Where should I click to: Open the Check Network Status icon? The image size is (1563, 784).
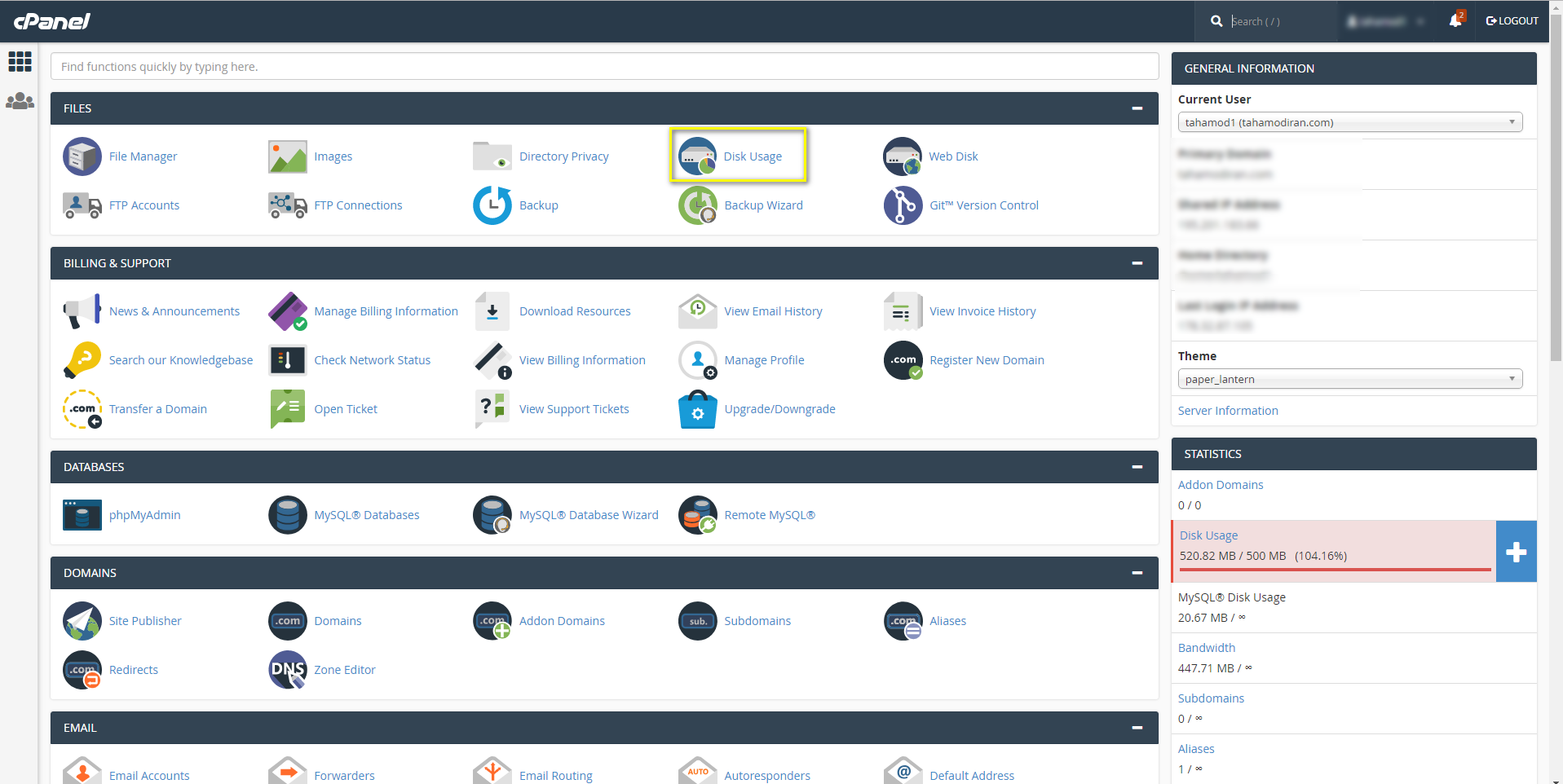tap(288, 360)
